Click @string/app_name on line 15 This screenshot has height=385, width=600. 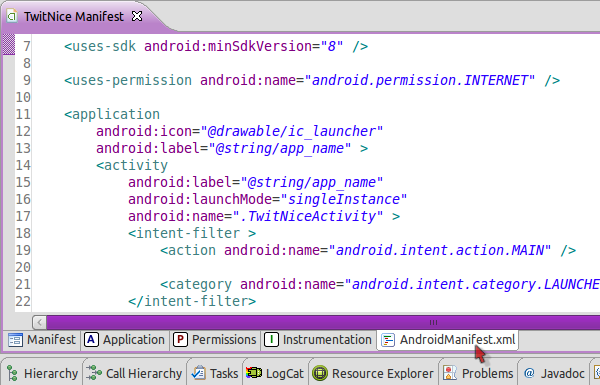click(x=312, y=182)
